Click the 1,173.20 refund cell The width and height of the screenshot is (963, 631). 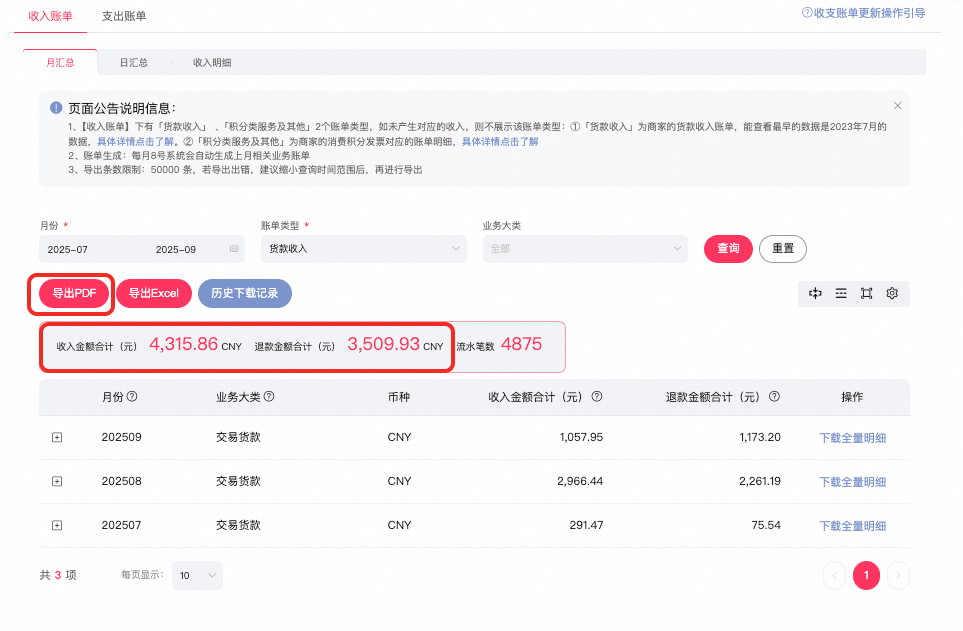coord(760,437)
